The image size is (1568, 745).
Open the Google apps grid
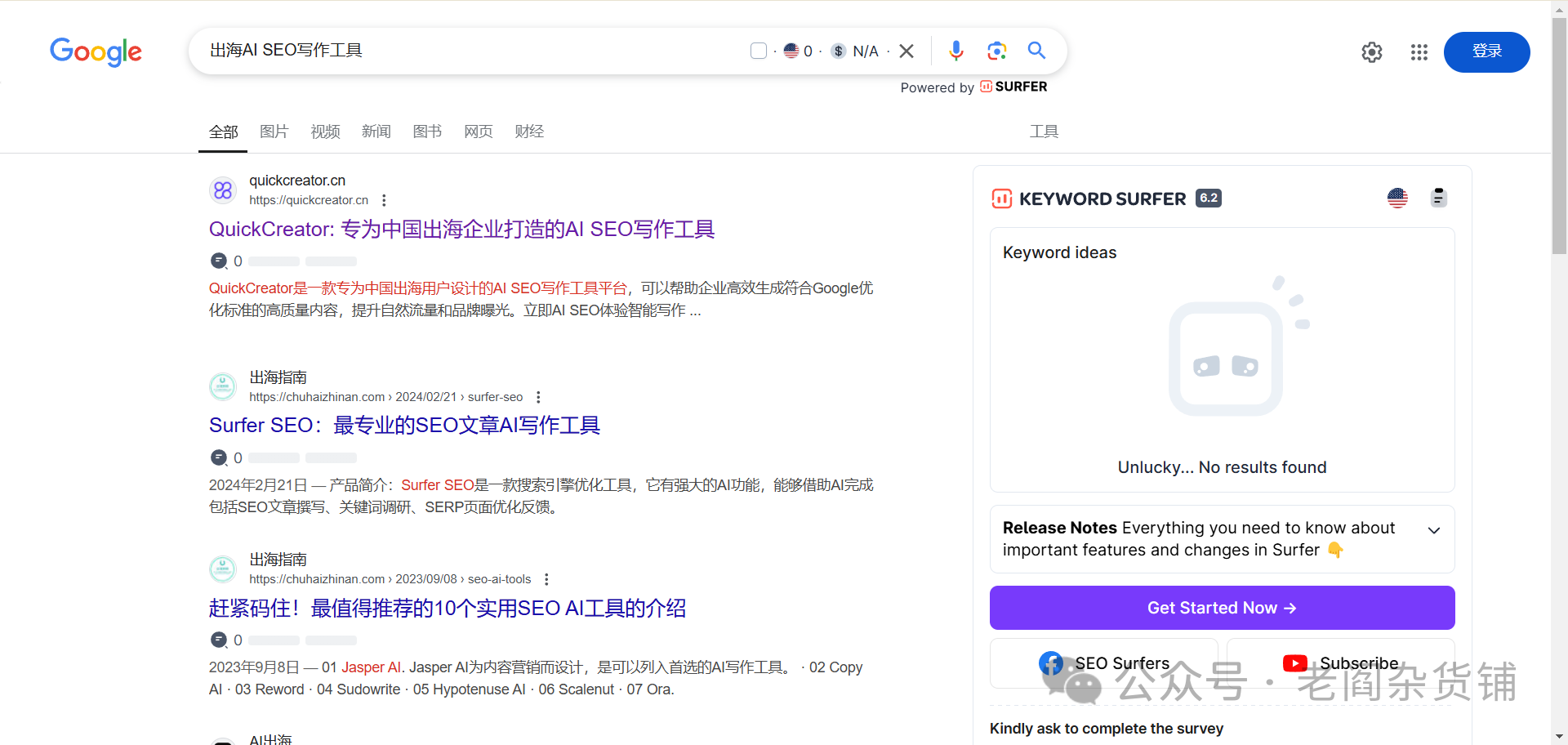pos(1419,52)
